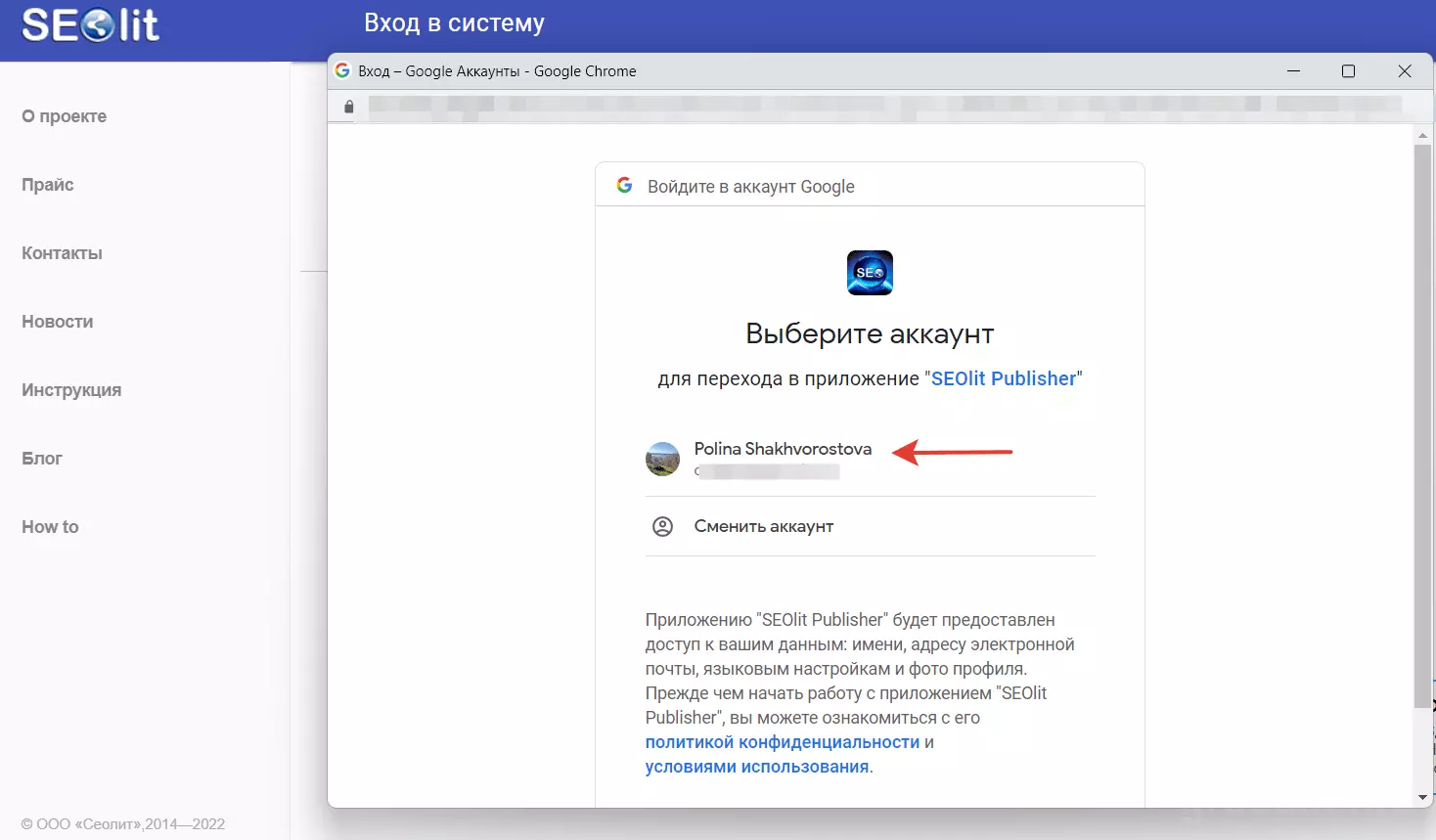Click the ООО «Сеолит» copyright footer text
Screen dimensions: 1436x840
(x=123, y=823)
